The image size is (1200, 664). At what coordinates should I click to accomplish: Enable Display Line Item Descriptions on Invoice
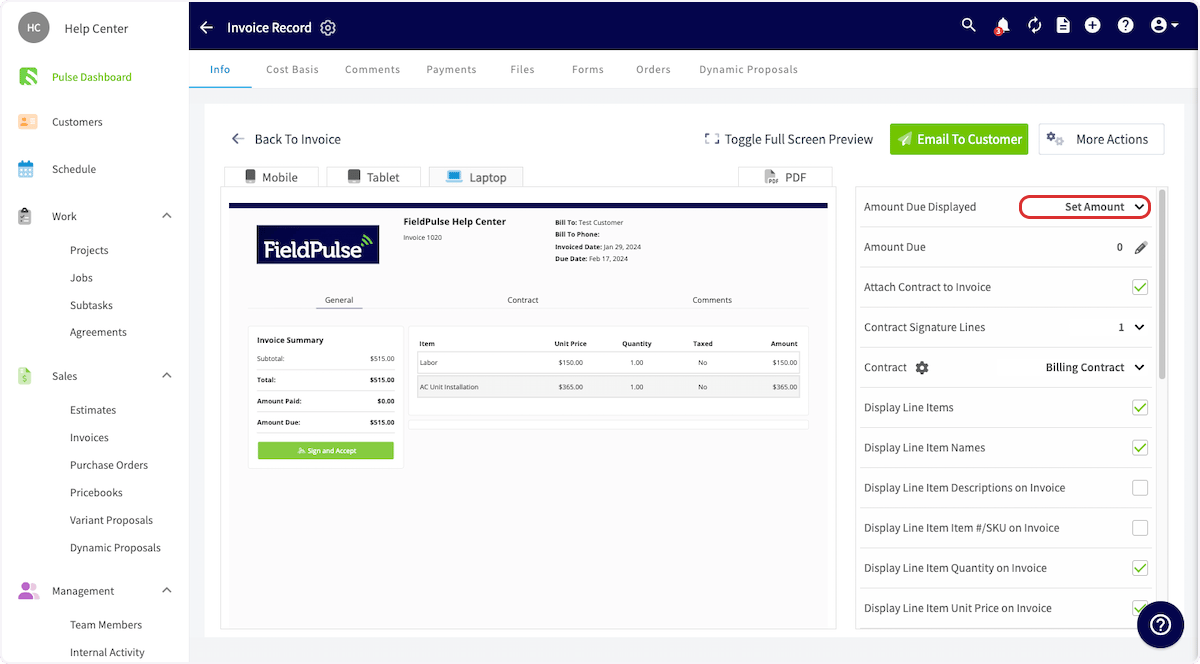pyautogui.click(x=1140, y=488)
